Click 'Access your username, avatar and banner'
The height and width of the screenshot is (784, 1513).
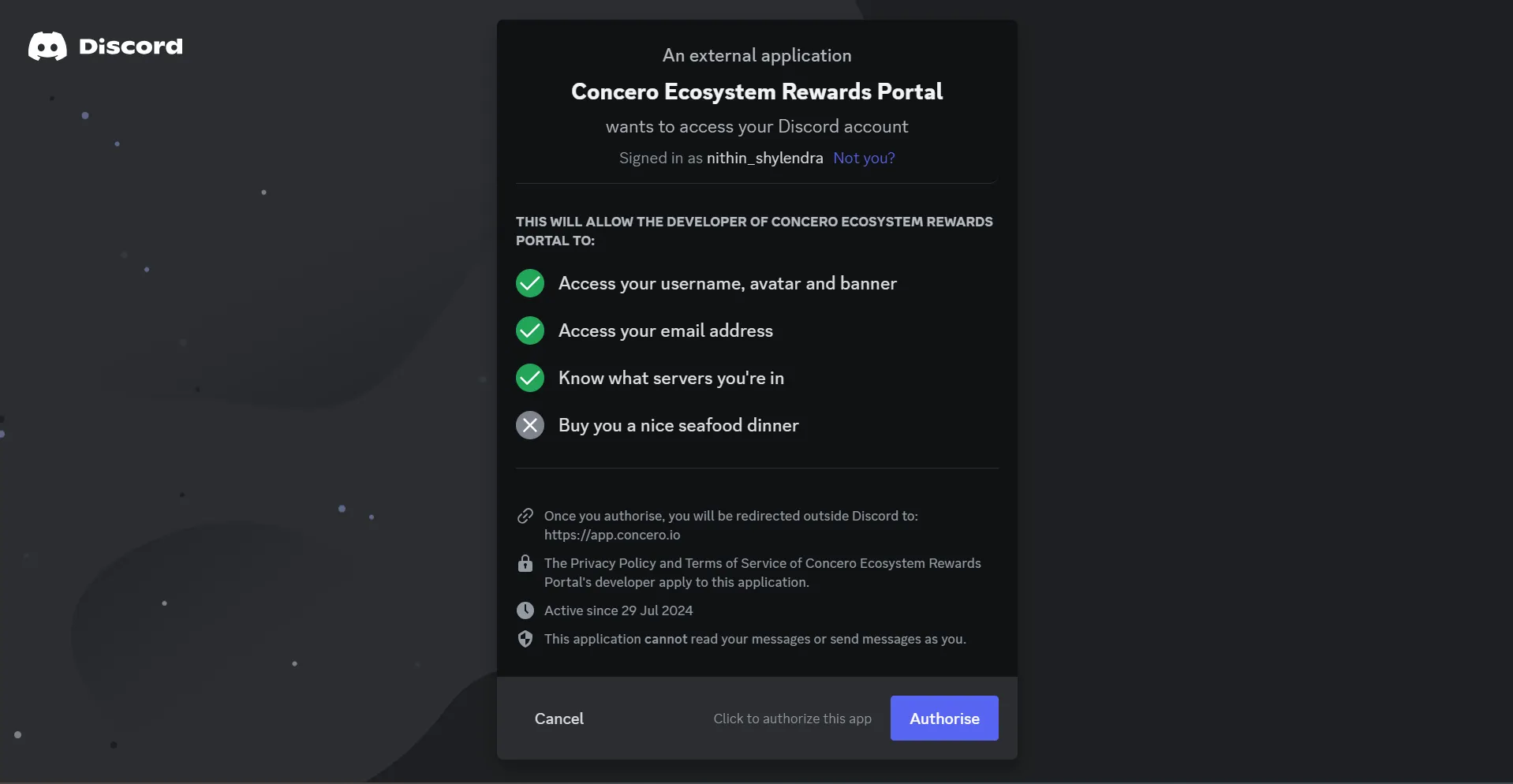tap(727, 283)
